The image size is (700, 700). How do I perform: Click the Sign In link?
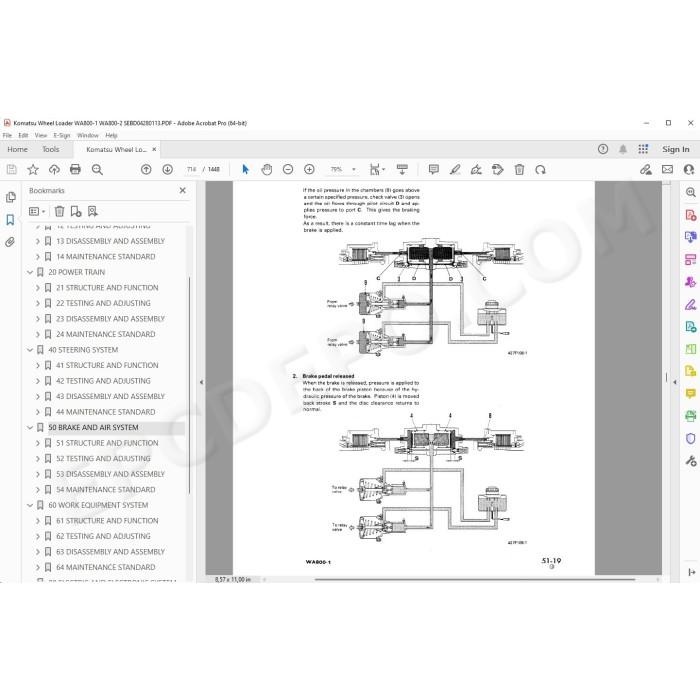(675, 149)
